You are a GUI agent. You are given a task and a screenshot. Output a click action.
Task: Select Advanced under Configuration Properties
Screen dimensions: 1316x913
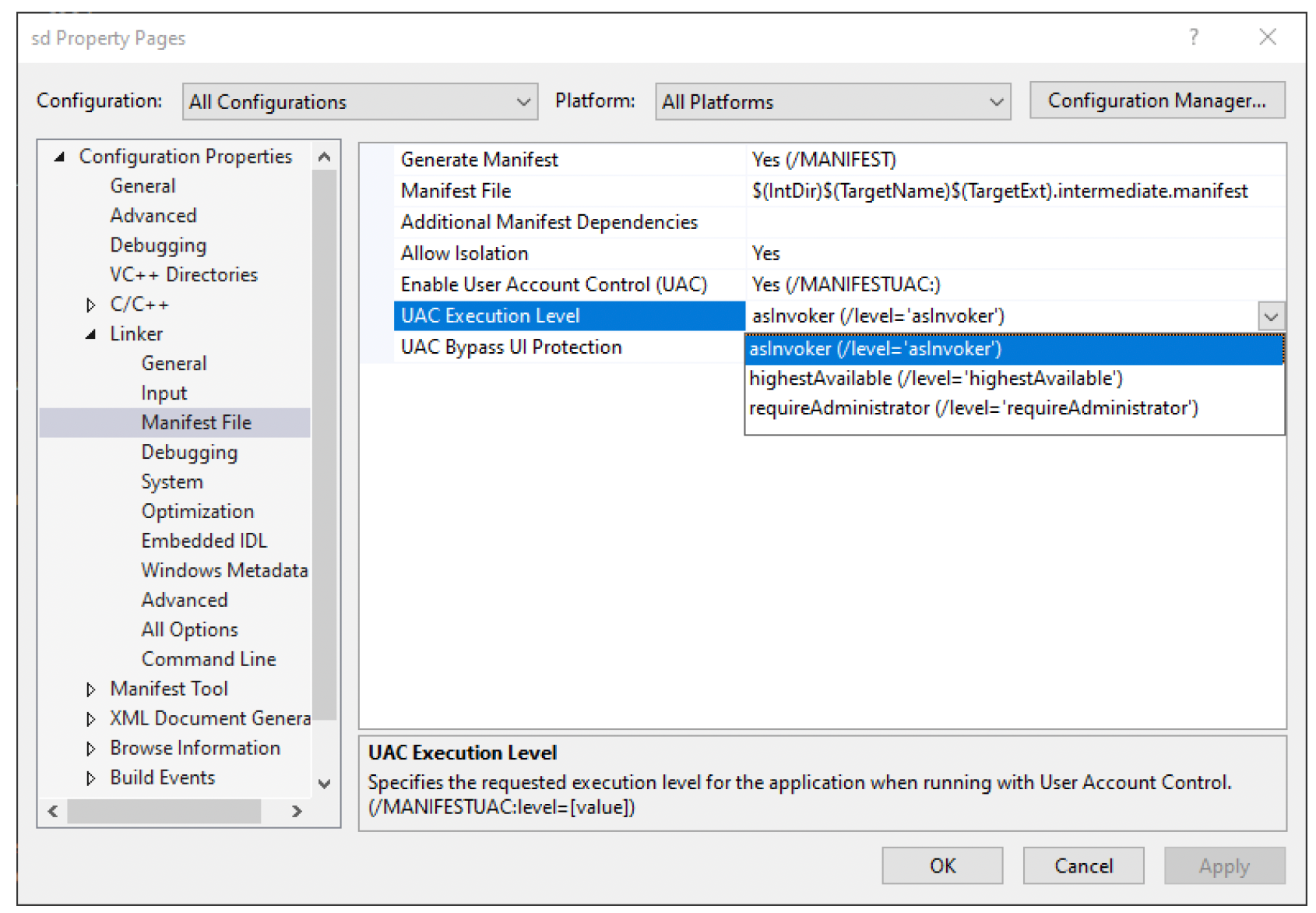153,216
